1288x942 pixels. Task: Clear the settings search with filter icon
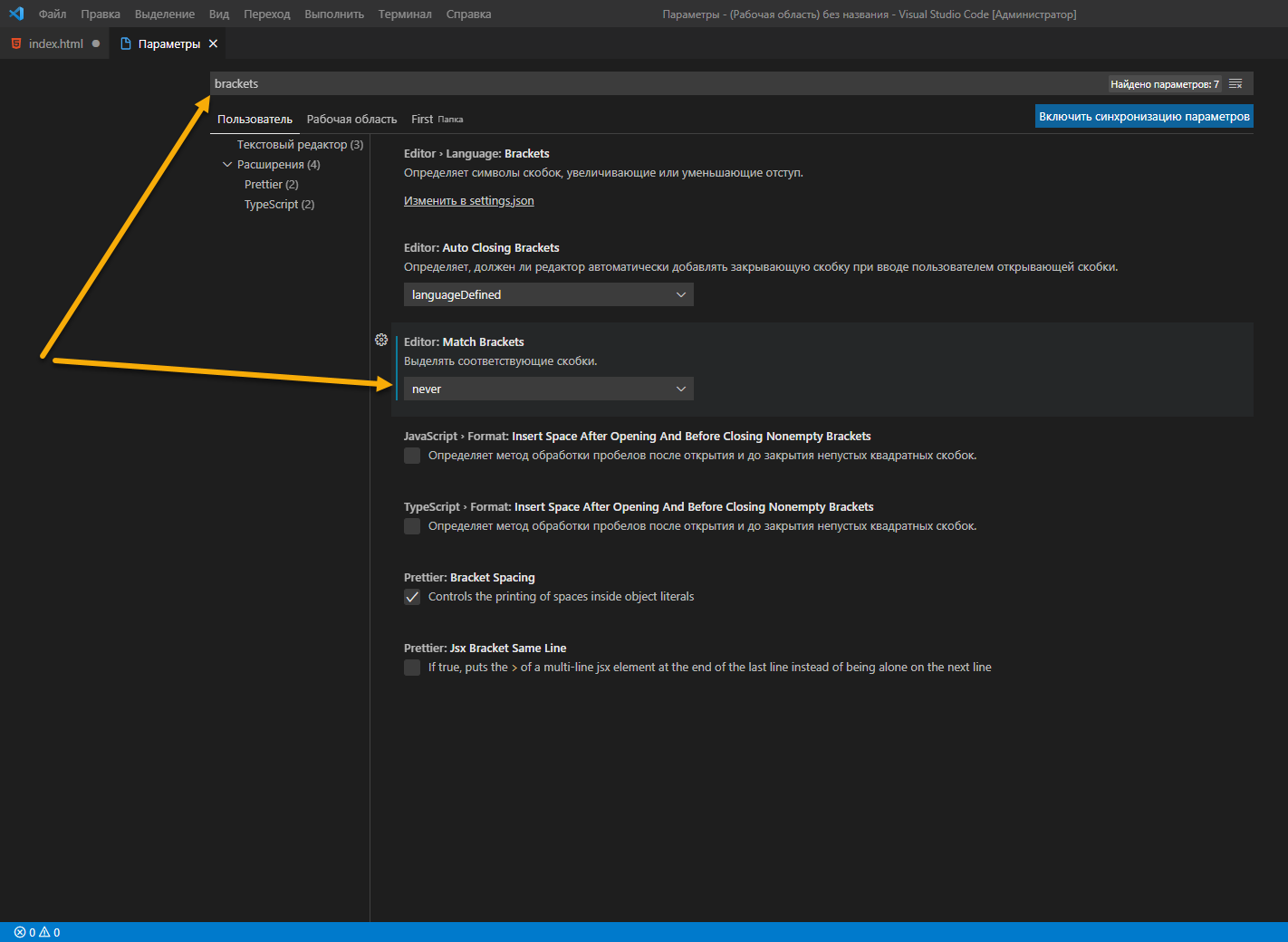(1235, 83)
